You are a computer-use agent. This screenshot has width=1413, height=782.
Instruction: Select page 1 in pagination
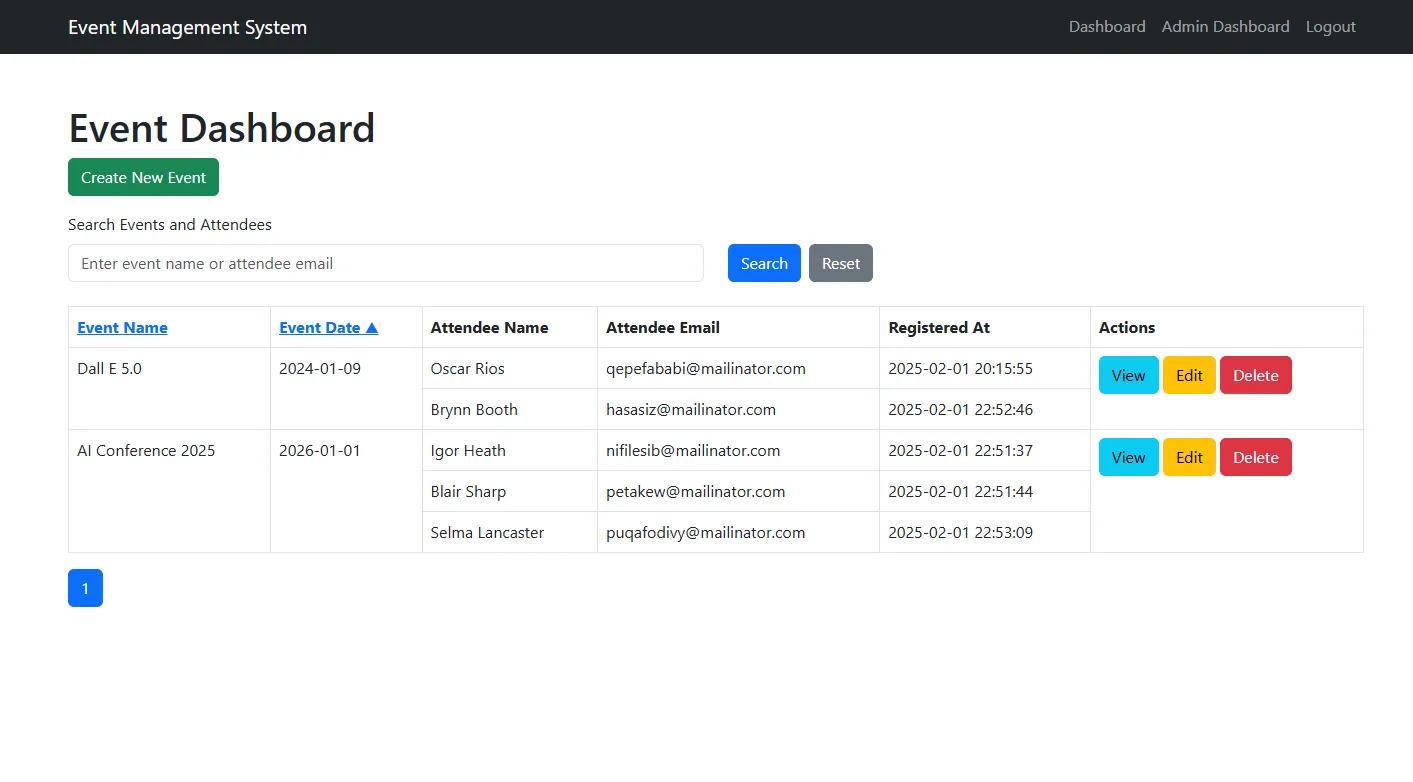point(85,588)
